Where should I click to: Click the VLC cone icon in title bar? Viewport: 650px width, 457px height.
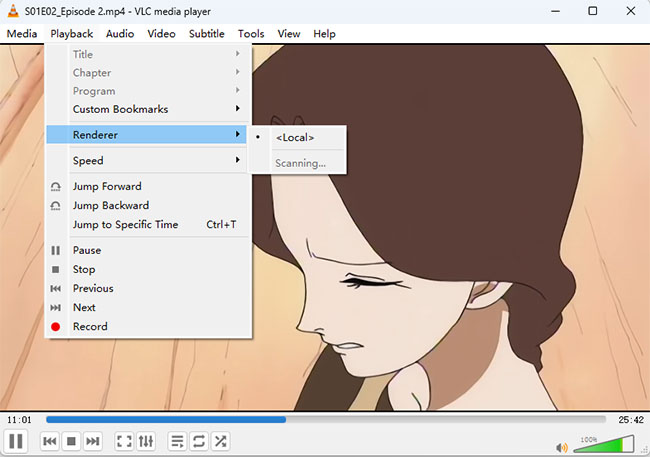[13, 11]
